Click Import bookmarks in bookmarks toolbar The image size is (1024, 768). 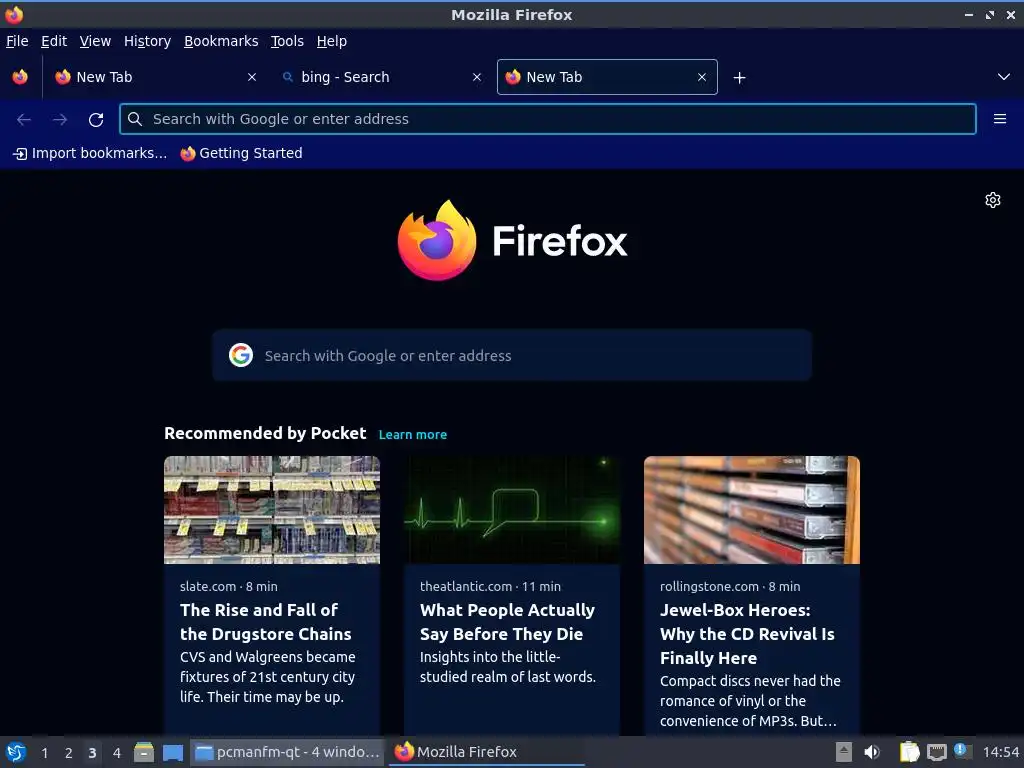pos(90,153)
